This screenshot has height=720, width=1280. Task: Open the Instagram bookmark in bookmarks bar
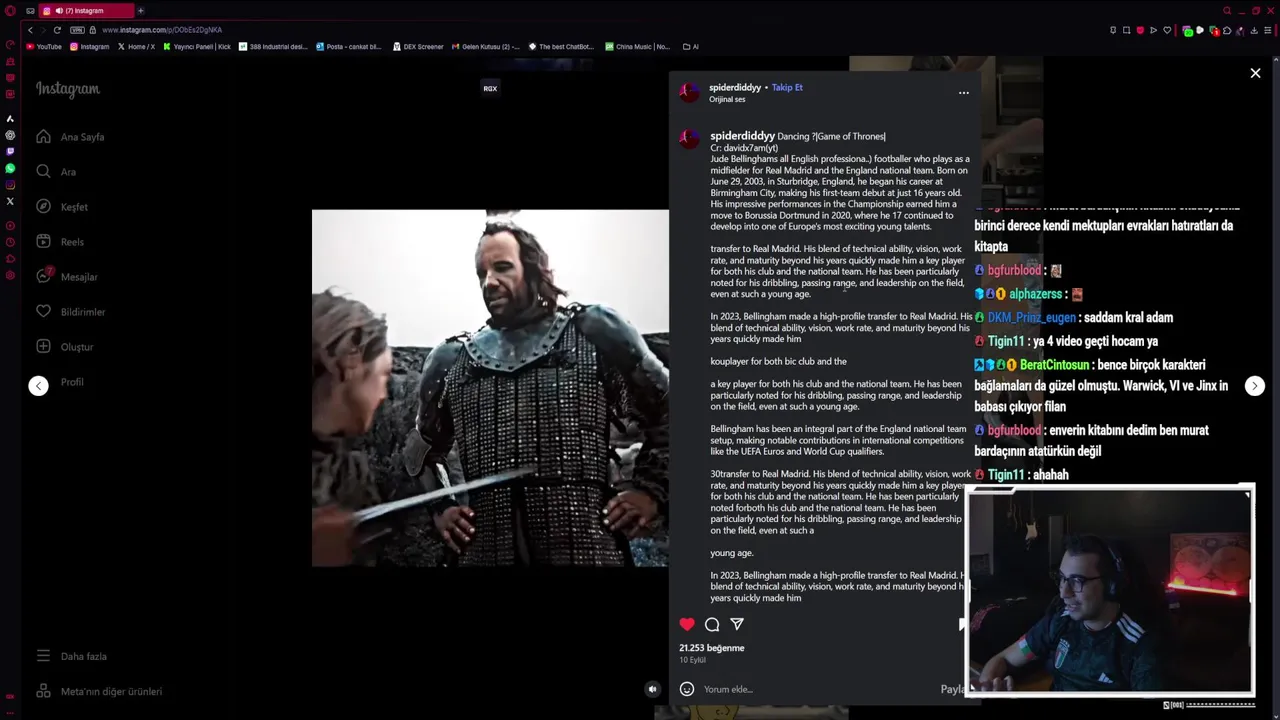coord(89,47)
